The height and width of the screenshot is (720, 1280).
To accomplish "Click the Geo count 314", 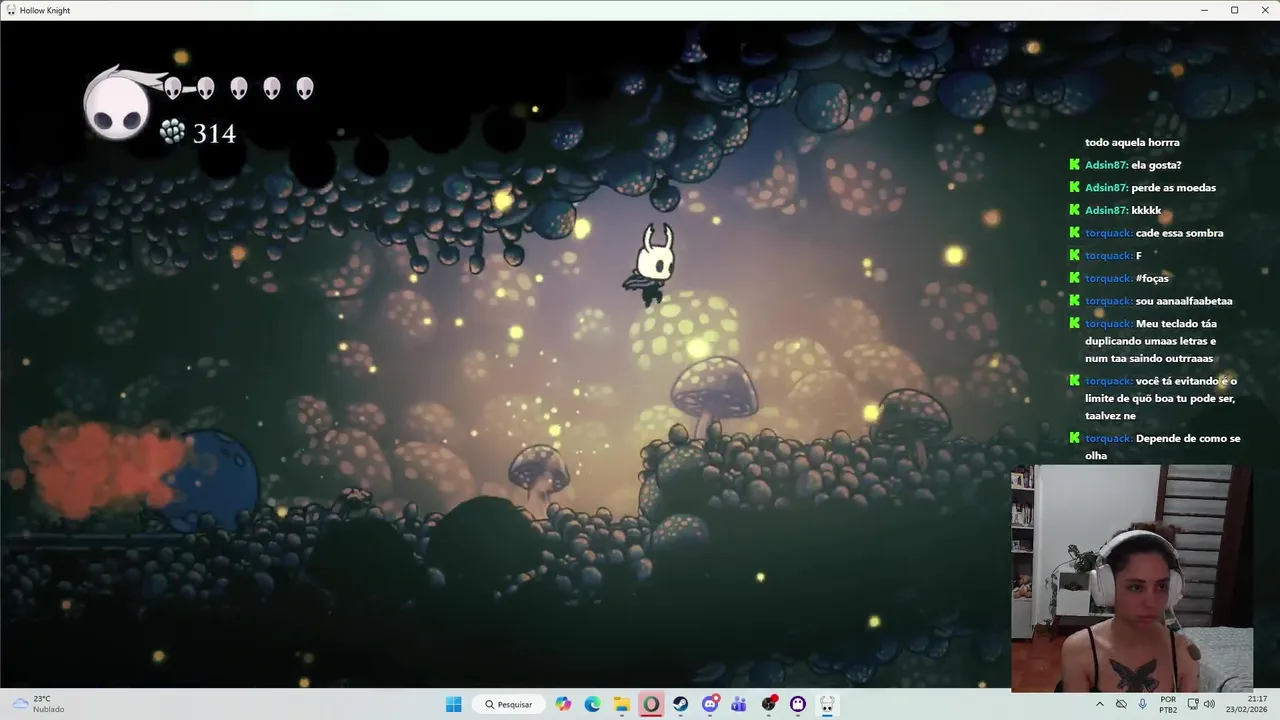I will point(214,133).
